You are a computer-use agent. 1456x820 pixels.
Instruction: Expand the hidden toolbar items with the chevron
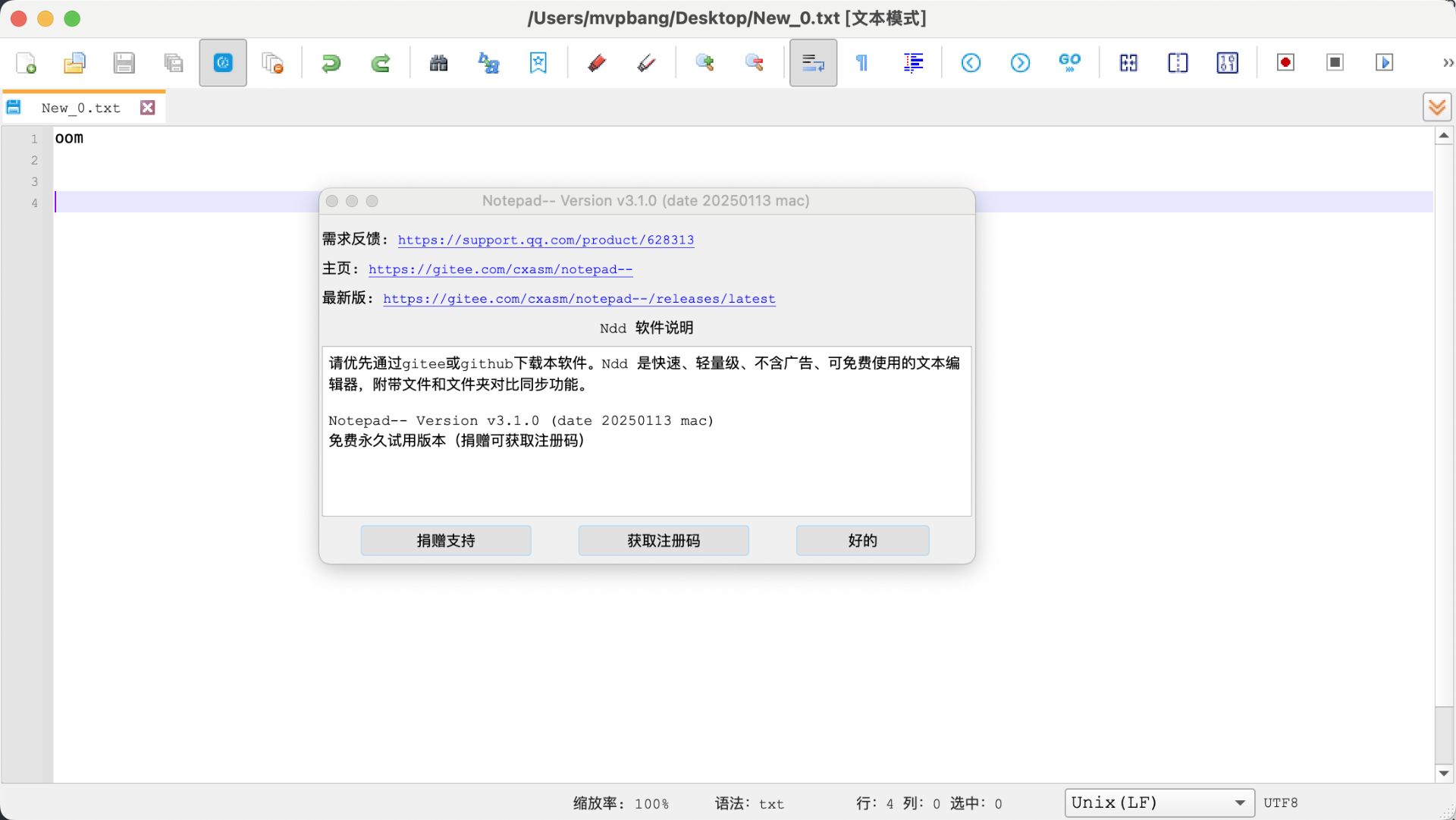pos(1449,63)
